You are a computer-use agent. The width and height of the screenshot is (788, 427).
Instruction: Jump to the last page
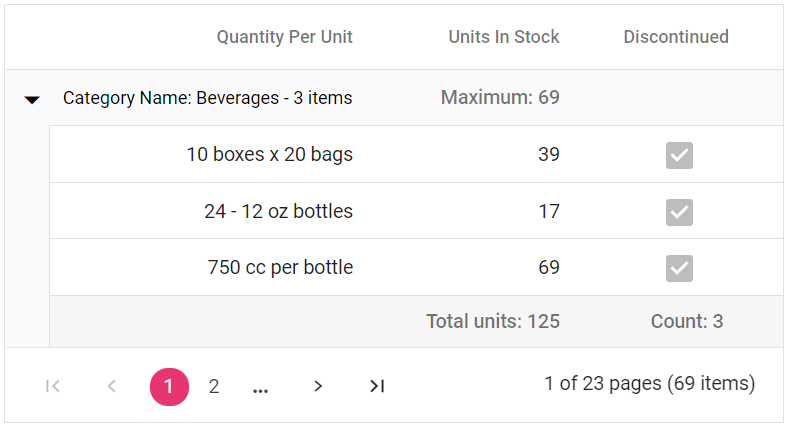point(376,386)
